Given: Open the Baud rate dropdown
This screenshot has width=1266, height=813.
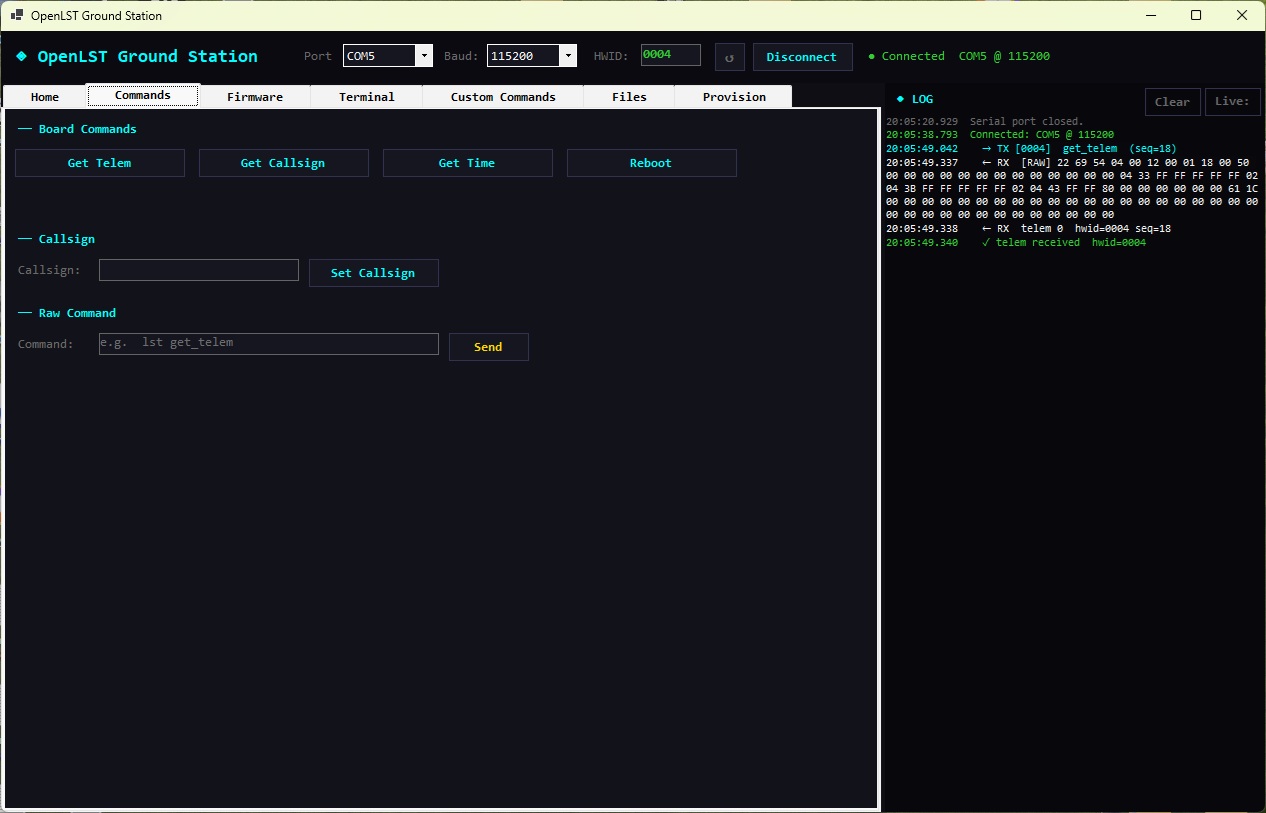Looking at the screenshot, I should [568, 55].
